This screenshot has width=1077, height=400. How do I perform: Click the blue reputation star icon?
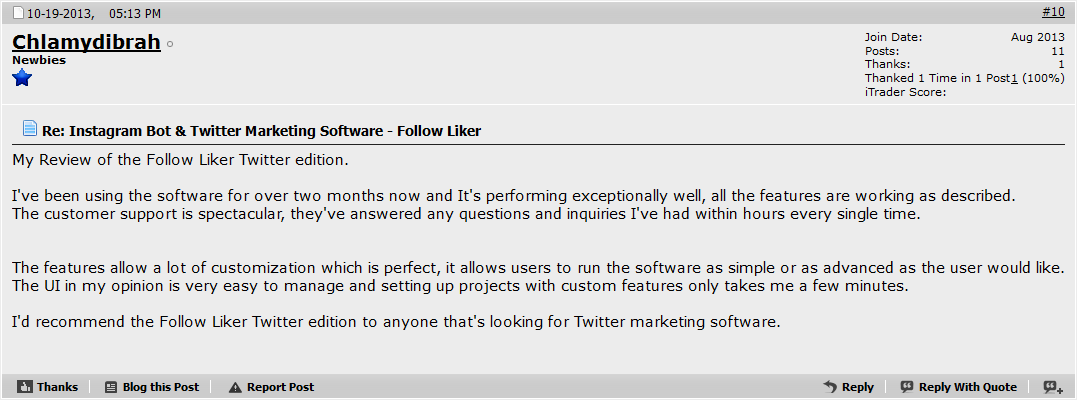tap(22, 78)
